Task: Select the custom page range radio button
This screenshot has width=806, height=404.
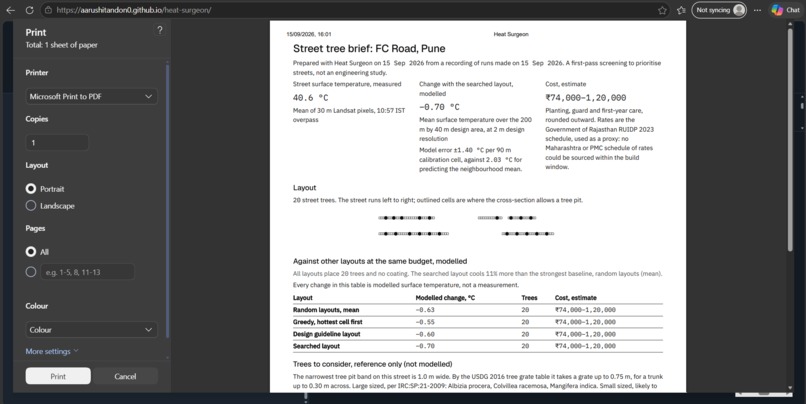Action: pyautogui.click(x=31, y=272)
